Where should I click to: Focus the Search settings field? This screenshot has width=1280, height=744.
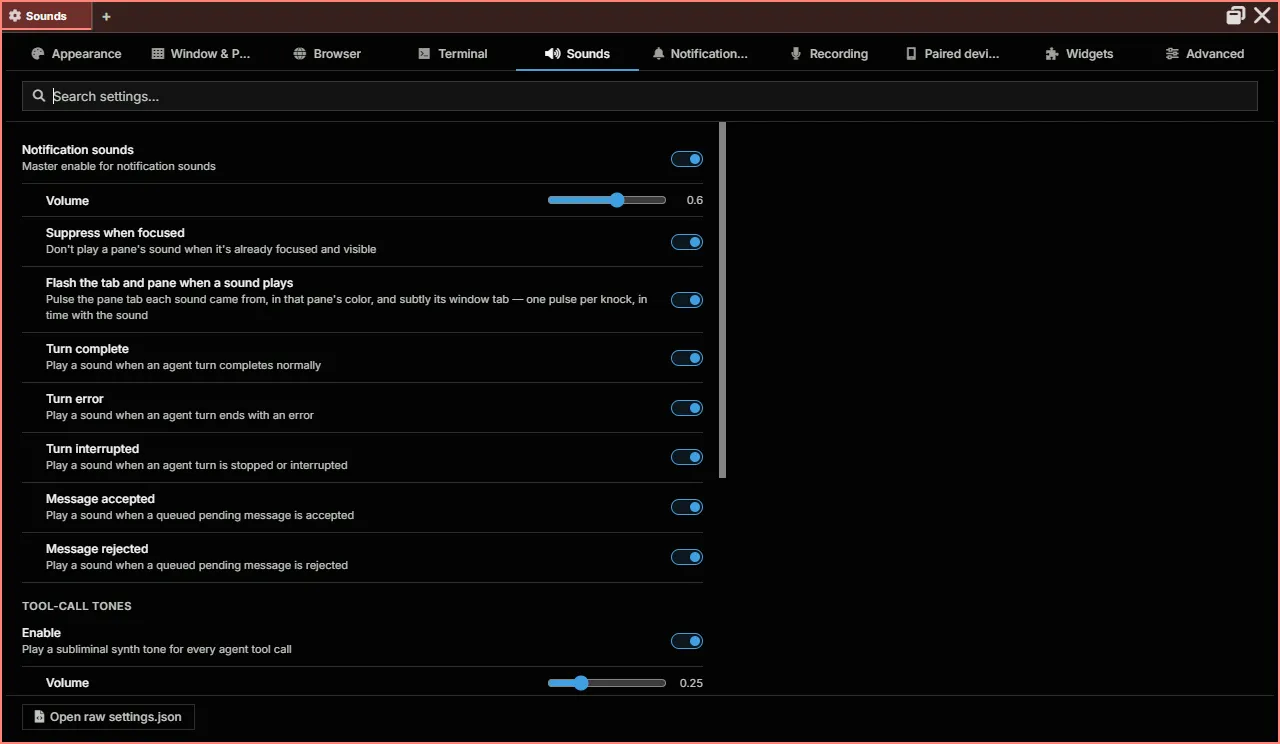click(x=640, y=96)
